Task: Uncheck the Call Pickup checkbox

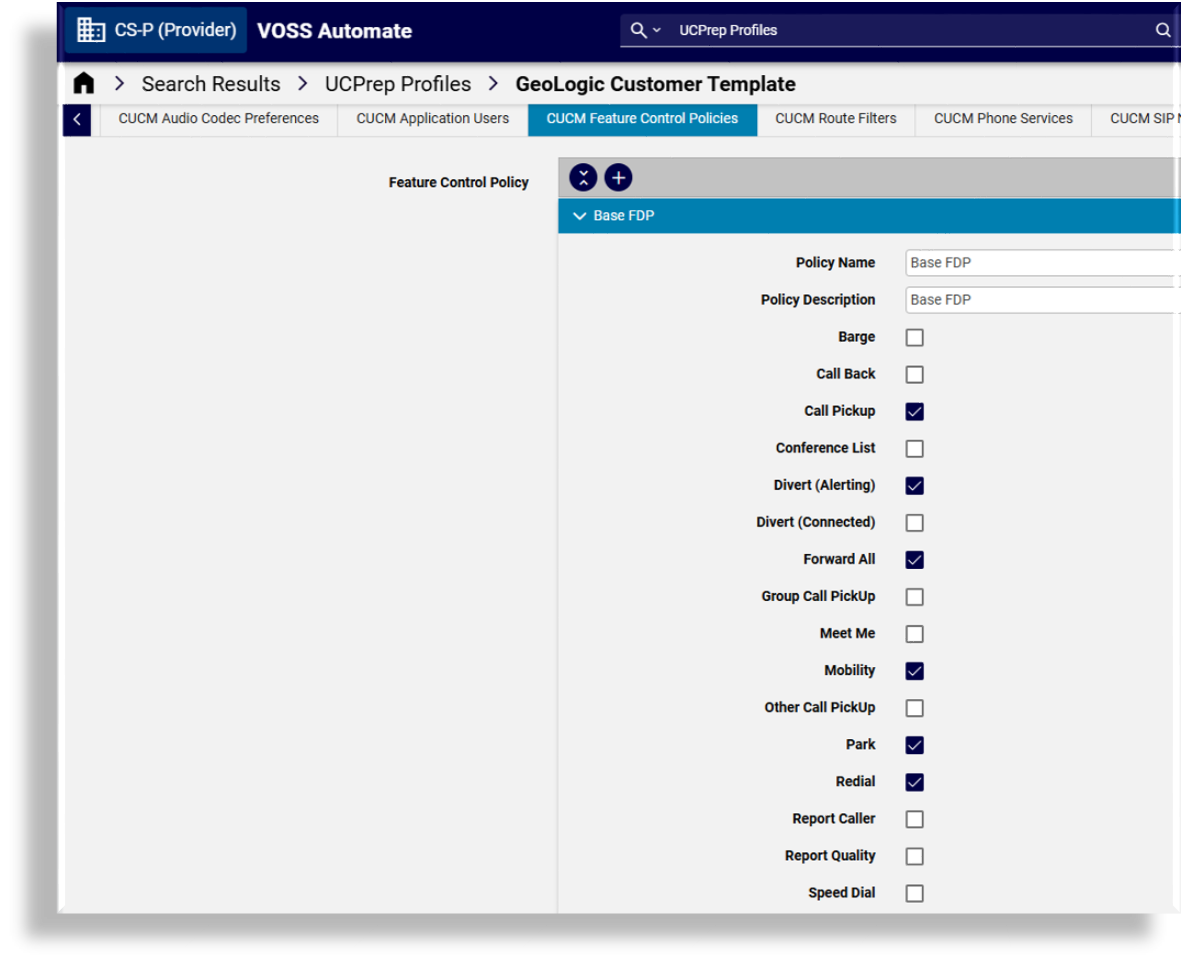Action: click(914, 412)
